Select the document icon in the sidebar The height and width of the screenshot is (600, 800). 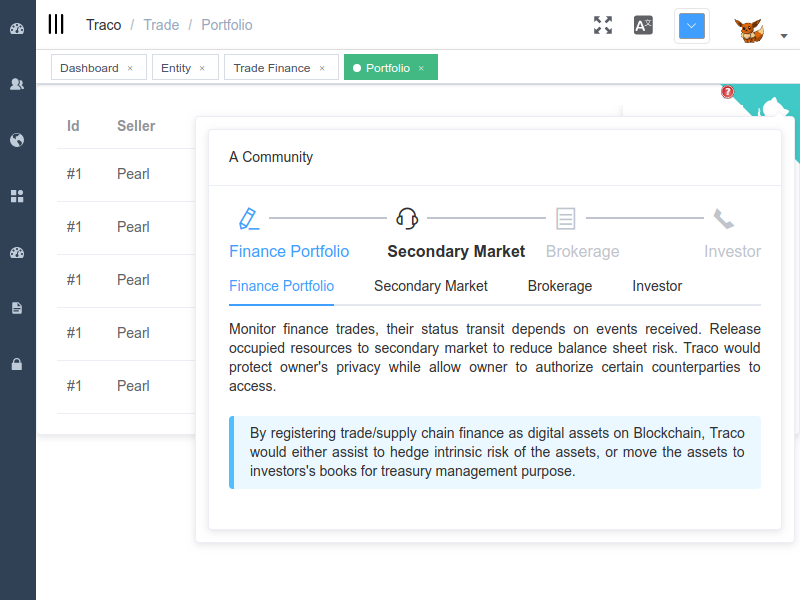click(x=17, y=308)
